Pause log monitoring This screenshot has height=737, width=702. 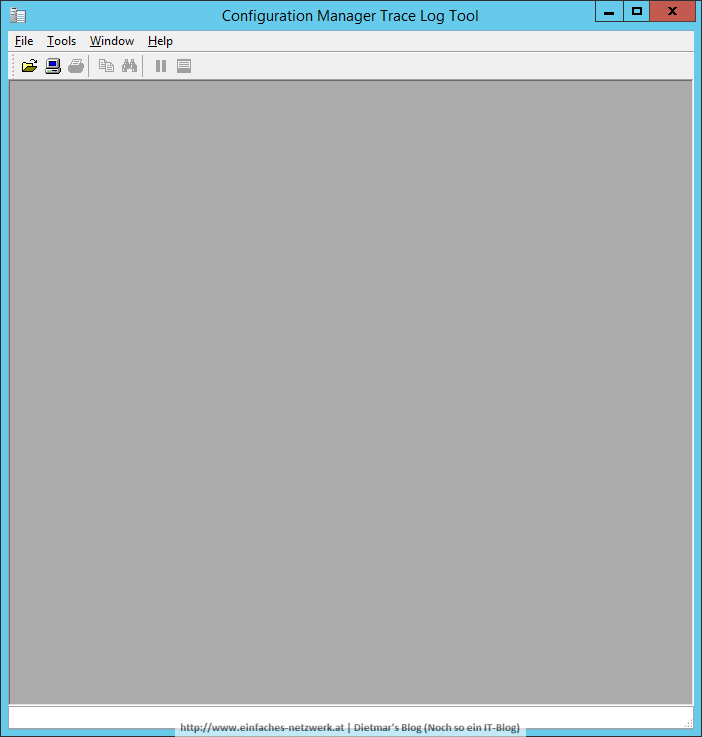point(161,66)
